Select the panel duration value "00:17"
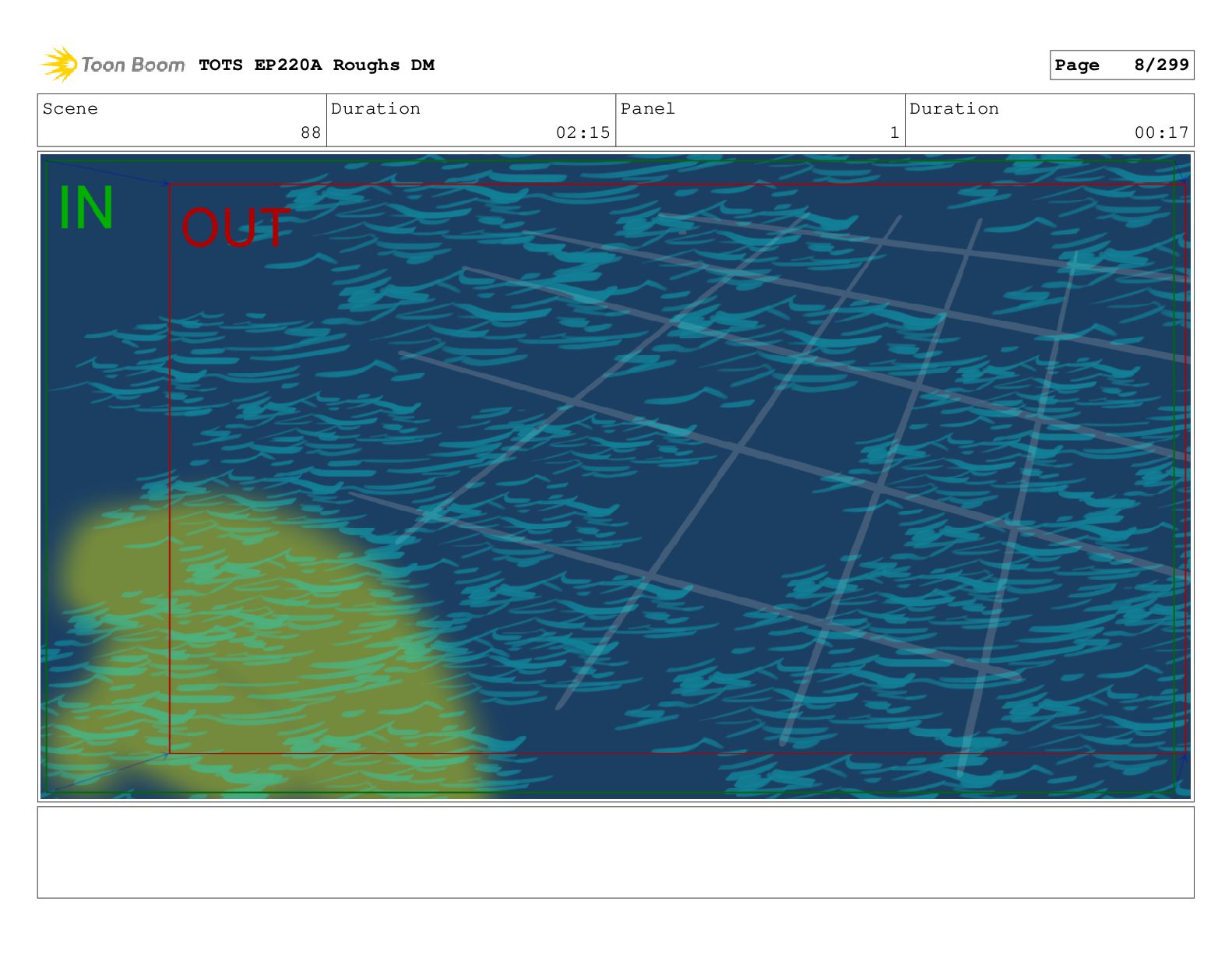 1162,132
